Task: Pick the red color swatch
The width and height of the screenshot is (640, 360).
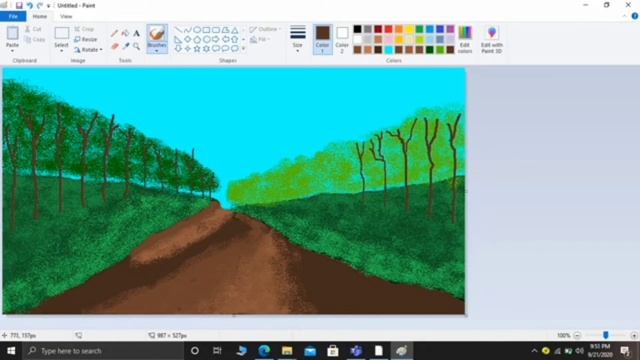Action: pyautogui.click(x=388, y=29)
